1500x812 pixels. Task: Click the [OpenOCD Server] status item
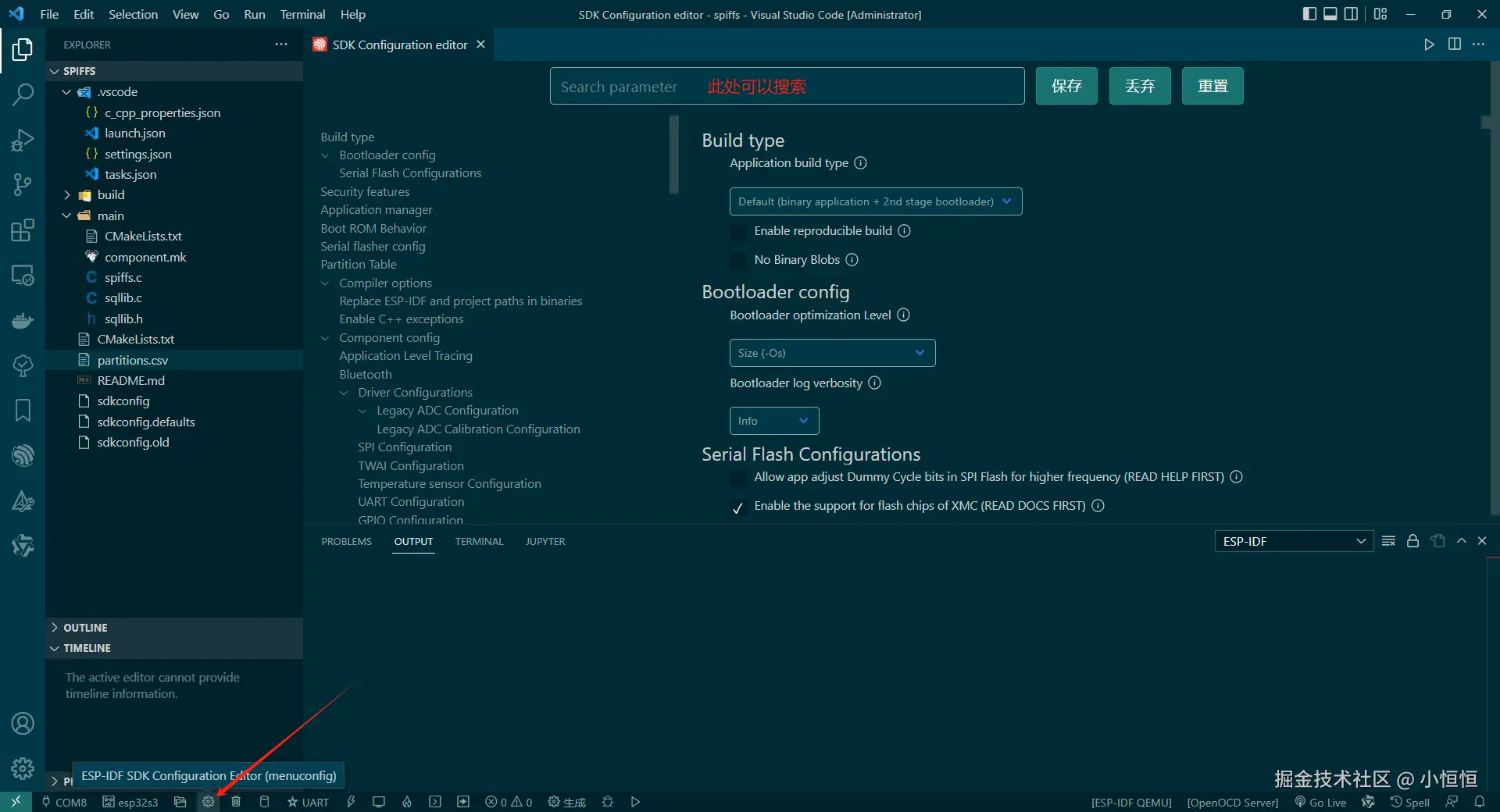coord(1233,802)
